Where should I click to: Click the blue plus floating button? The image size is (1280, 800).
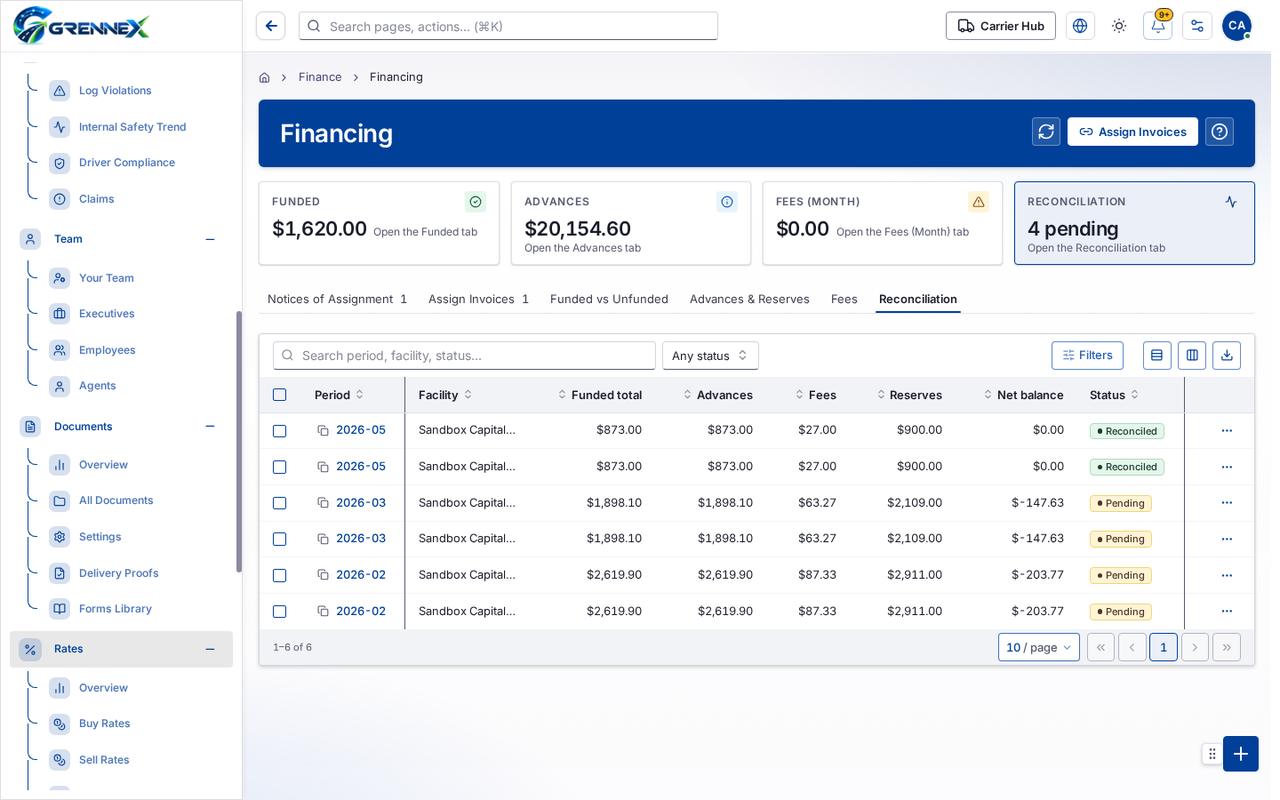pyautogui.click(x=1241, y=754)
